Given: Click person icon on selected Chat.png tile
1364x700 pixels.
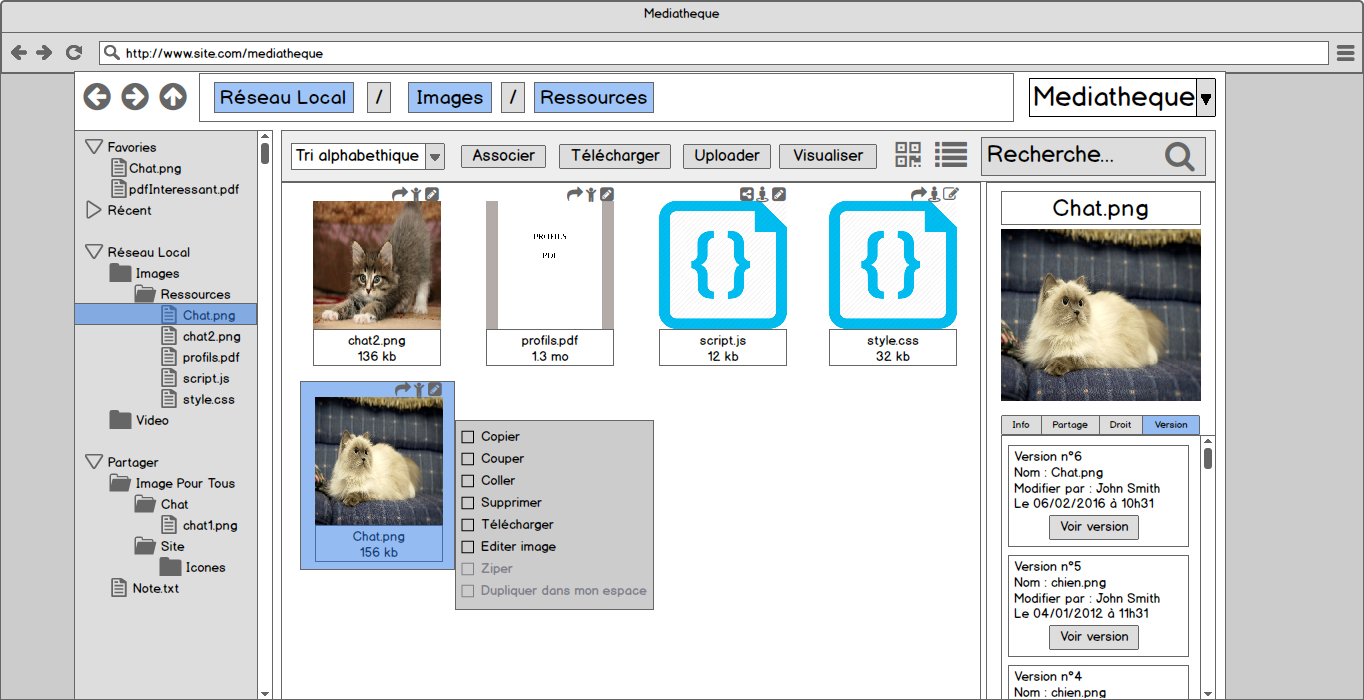Looking at the screenshot, I should pyautogui.click(x=419, y=389).
